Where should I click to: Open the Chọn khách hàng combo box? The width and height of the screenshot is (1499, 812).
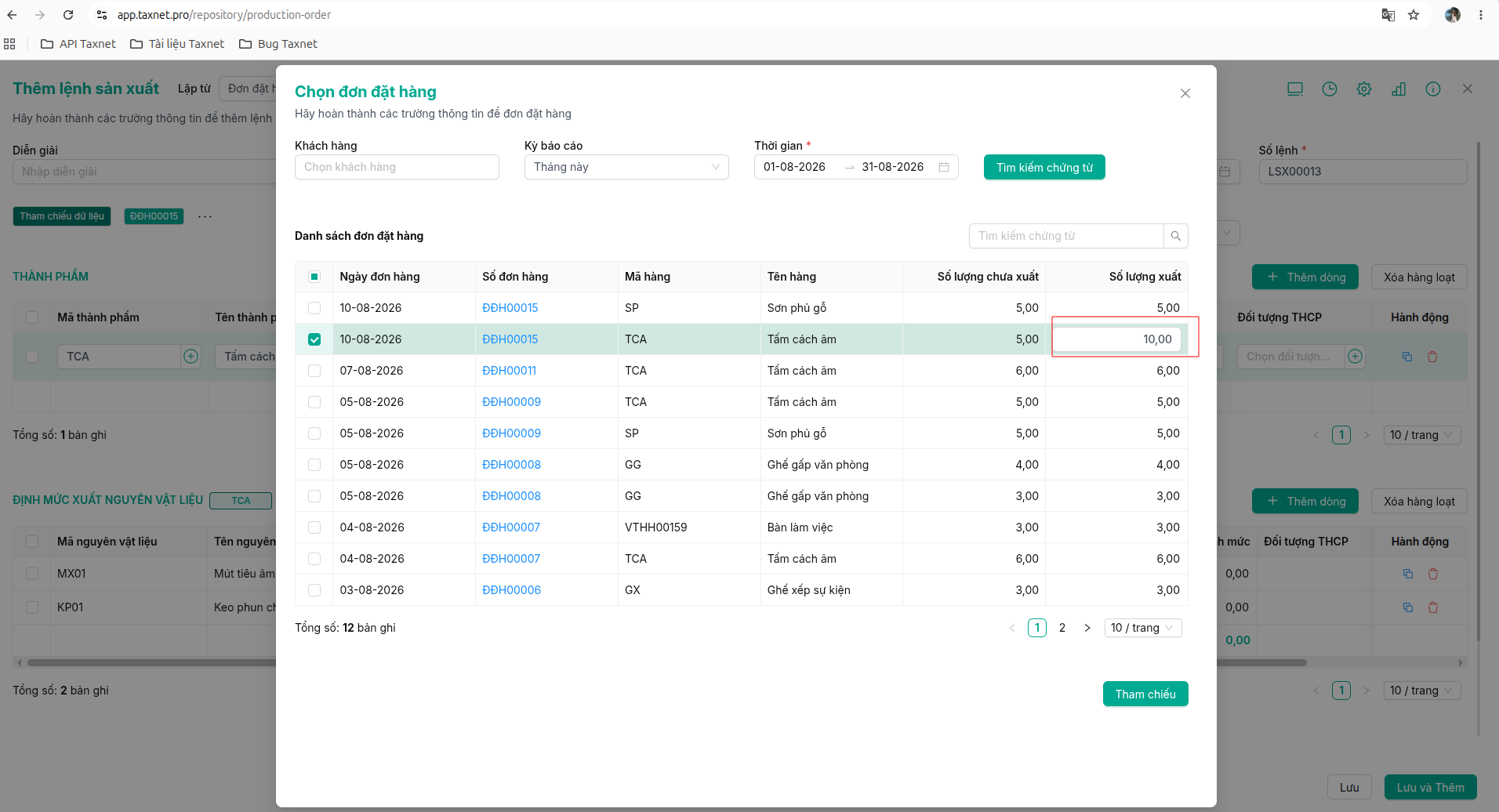(x=397, y=167)
